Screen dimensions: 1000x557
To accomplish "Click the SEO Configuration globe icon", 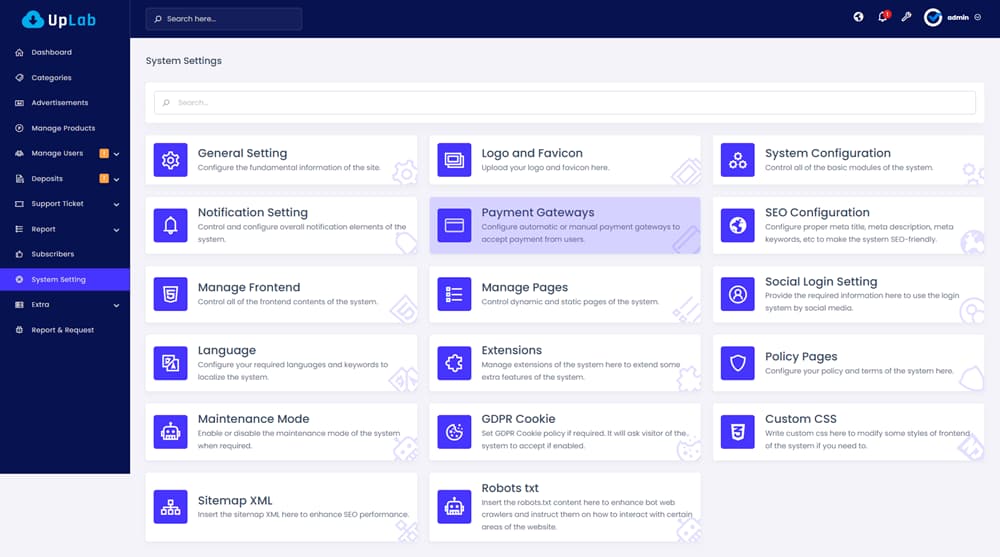I will pyautogui.click(x=737, y=225).
